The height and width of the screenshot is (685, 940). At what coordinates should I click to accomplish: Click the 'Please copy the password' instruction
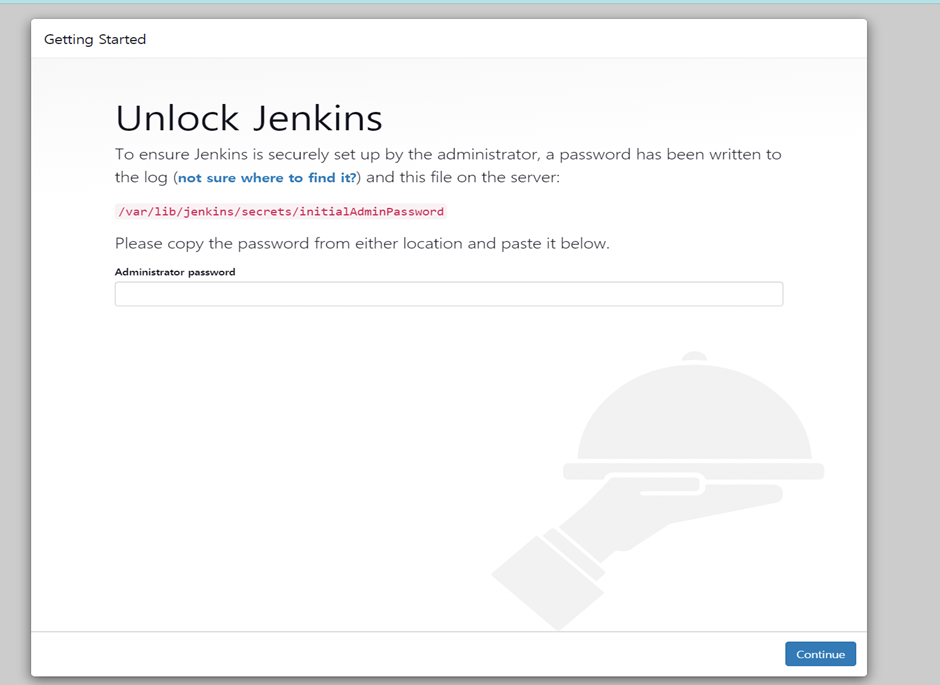(x=362, y=244)
